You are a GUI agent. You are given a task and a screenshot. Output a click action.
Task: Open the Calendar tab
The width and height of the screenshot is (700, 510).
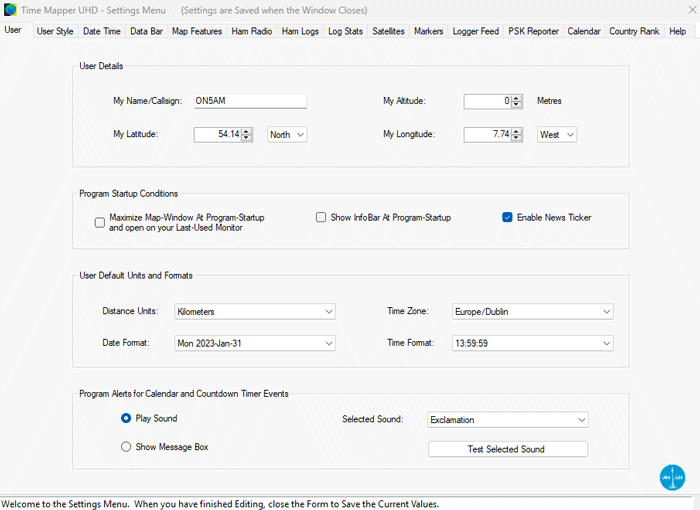pos(584,31)
